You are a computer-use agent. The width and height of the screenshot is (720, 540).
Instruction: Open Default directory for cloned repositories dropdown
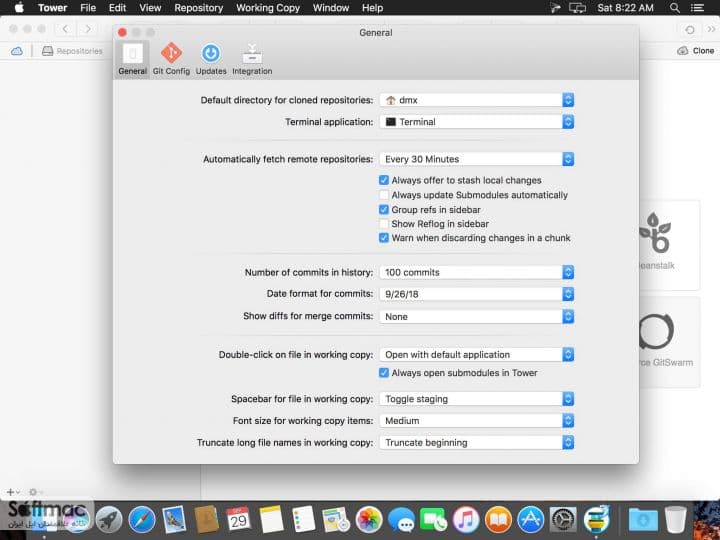coord(477,100)
